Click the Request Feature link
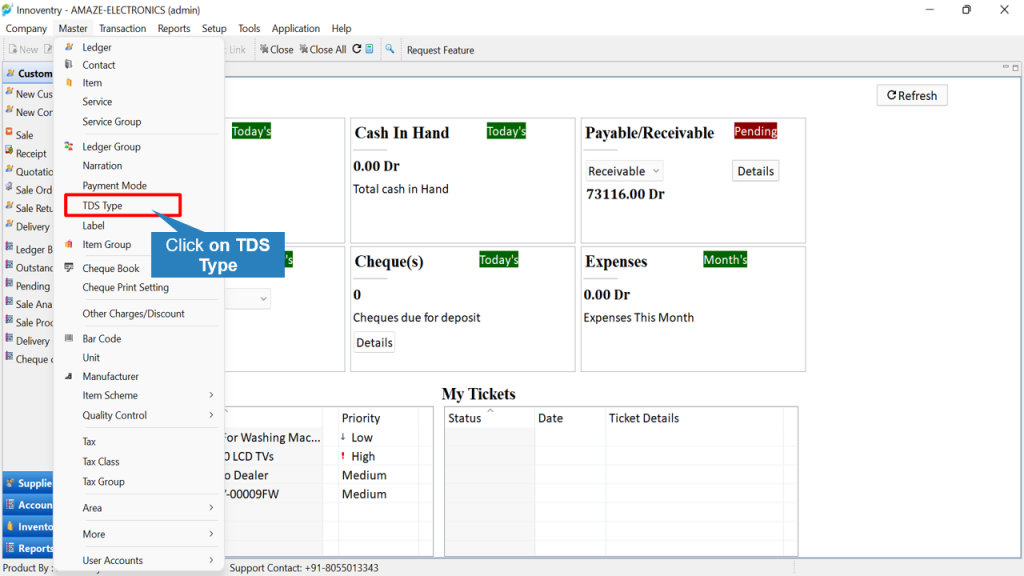This screenshot has height=576, width=1024. [440, 50]
